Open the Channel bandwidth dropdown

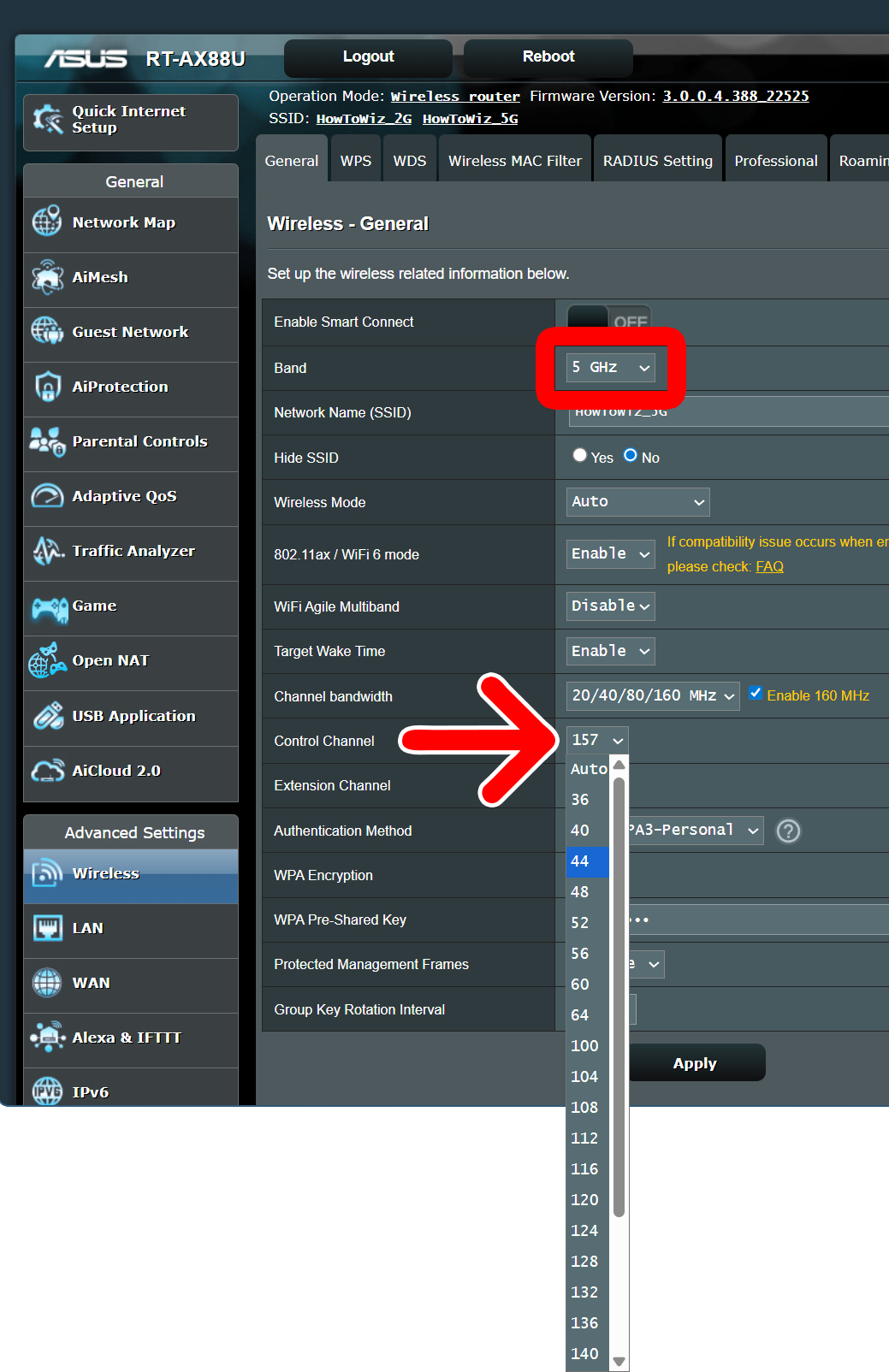653,695
